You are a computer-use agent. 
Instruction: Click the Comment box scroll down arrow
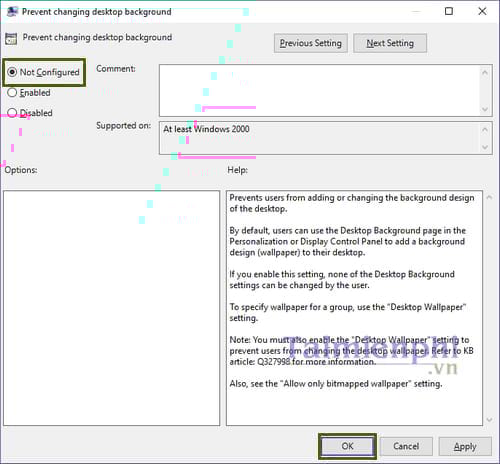[485, 109]
